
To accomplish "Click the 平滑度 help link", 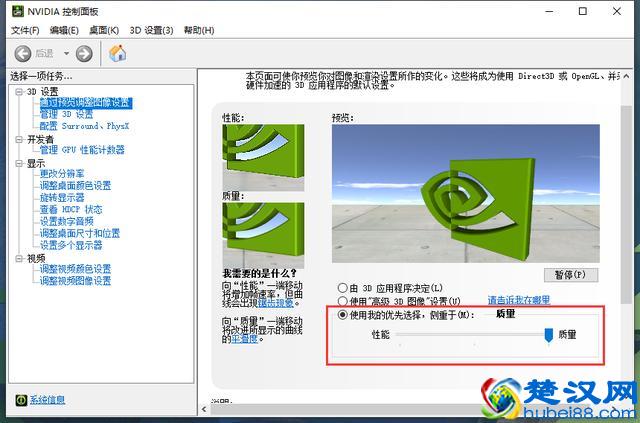I will [244, 339].
